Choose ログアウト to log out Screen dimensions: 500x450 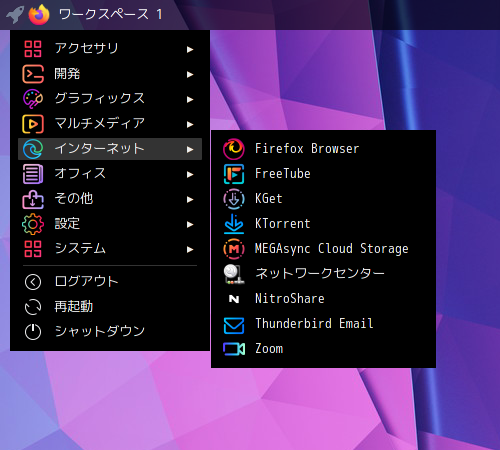point(110,282)
